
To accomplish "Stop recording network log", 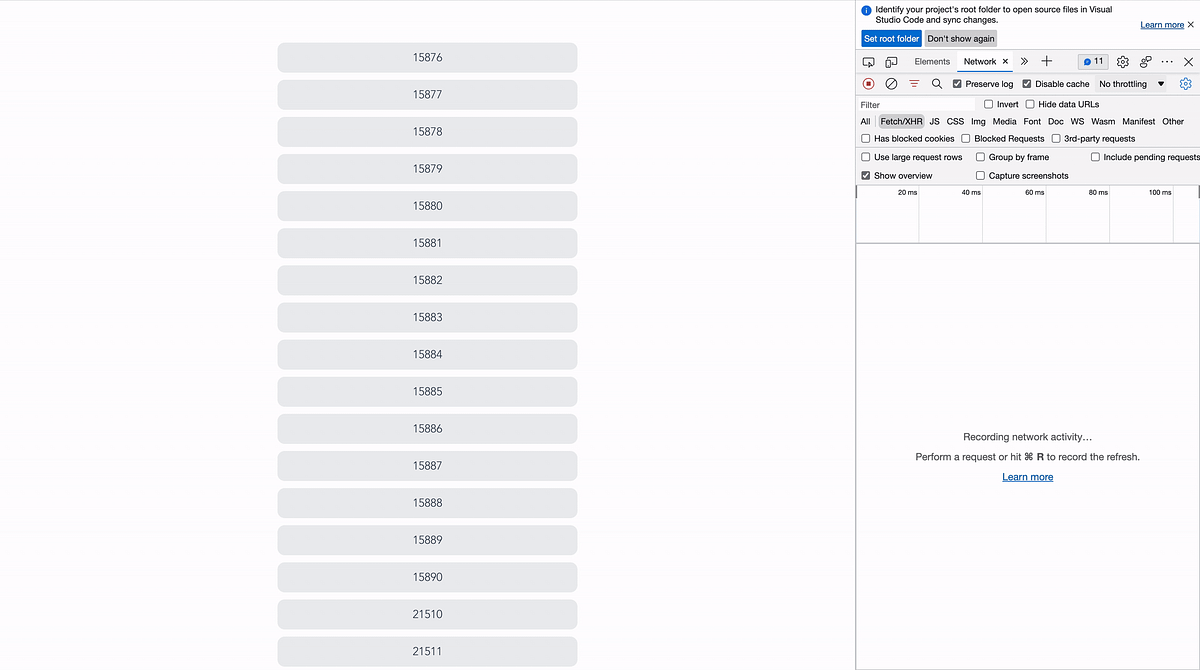I will point(867,83).
